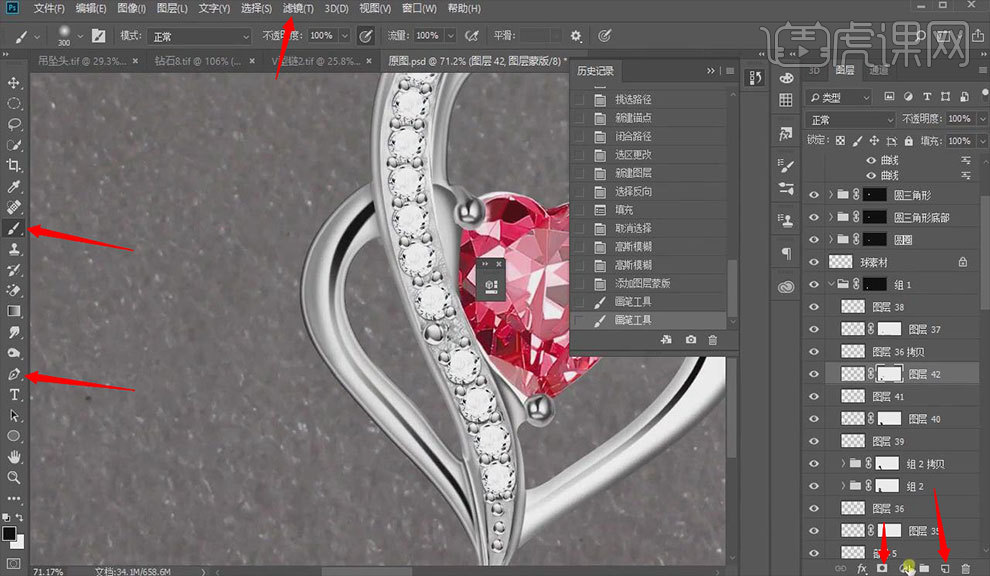Viewport: 990px width, 576px height.
Task: Switch to the 钻石8.tif document tab
Action: [196, 61]
